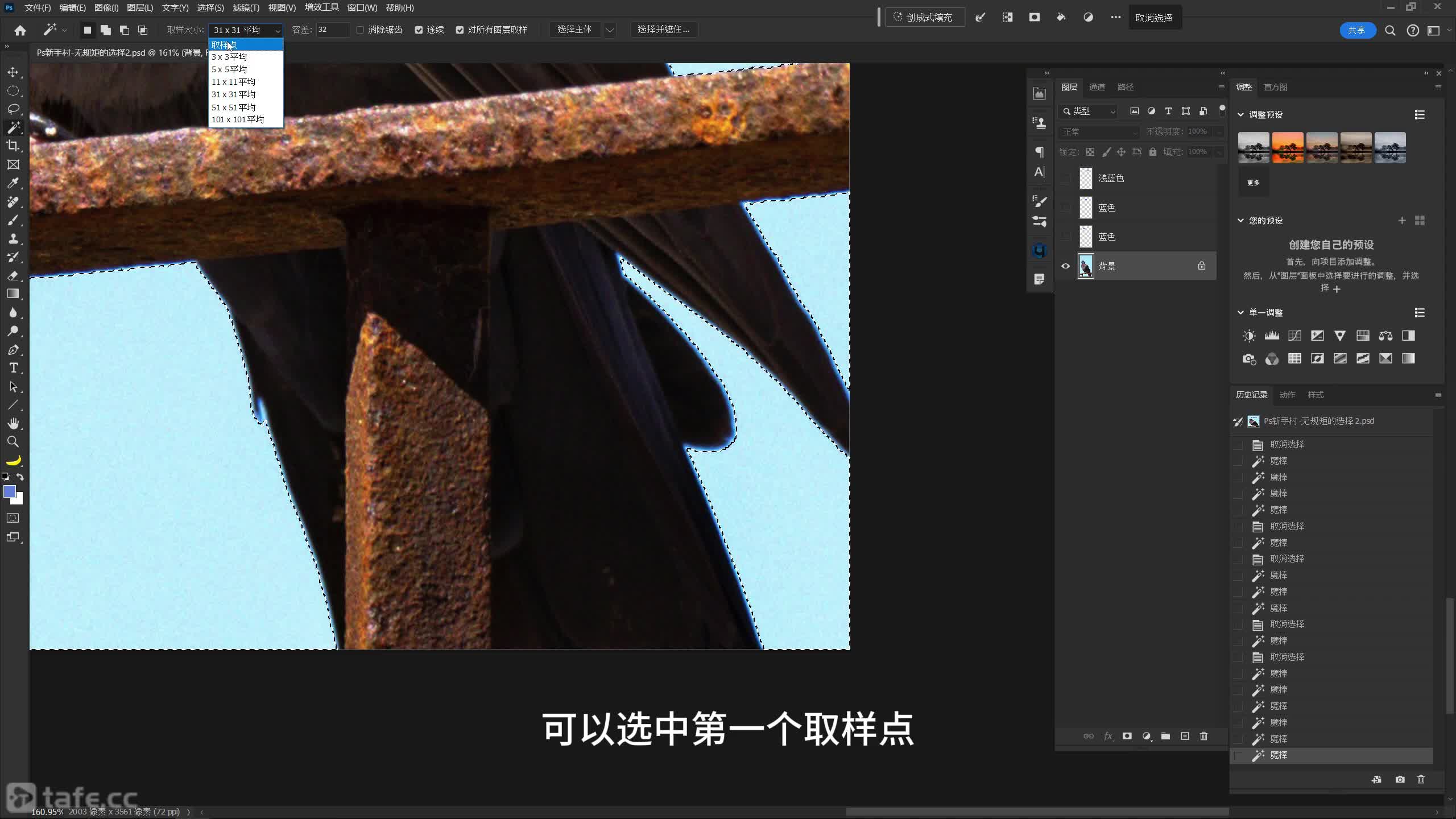Click the delete layer trash icon

(x=1203, y=736)
